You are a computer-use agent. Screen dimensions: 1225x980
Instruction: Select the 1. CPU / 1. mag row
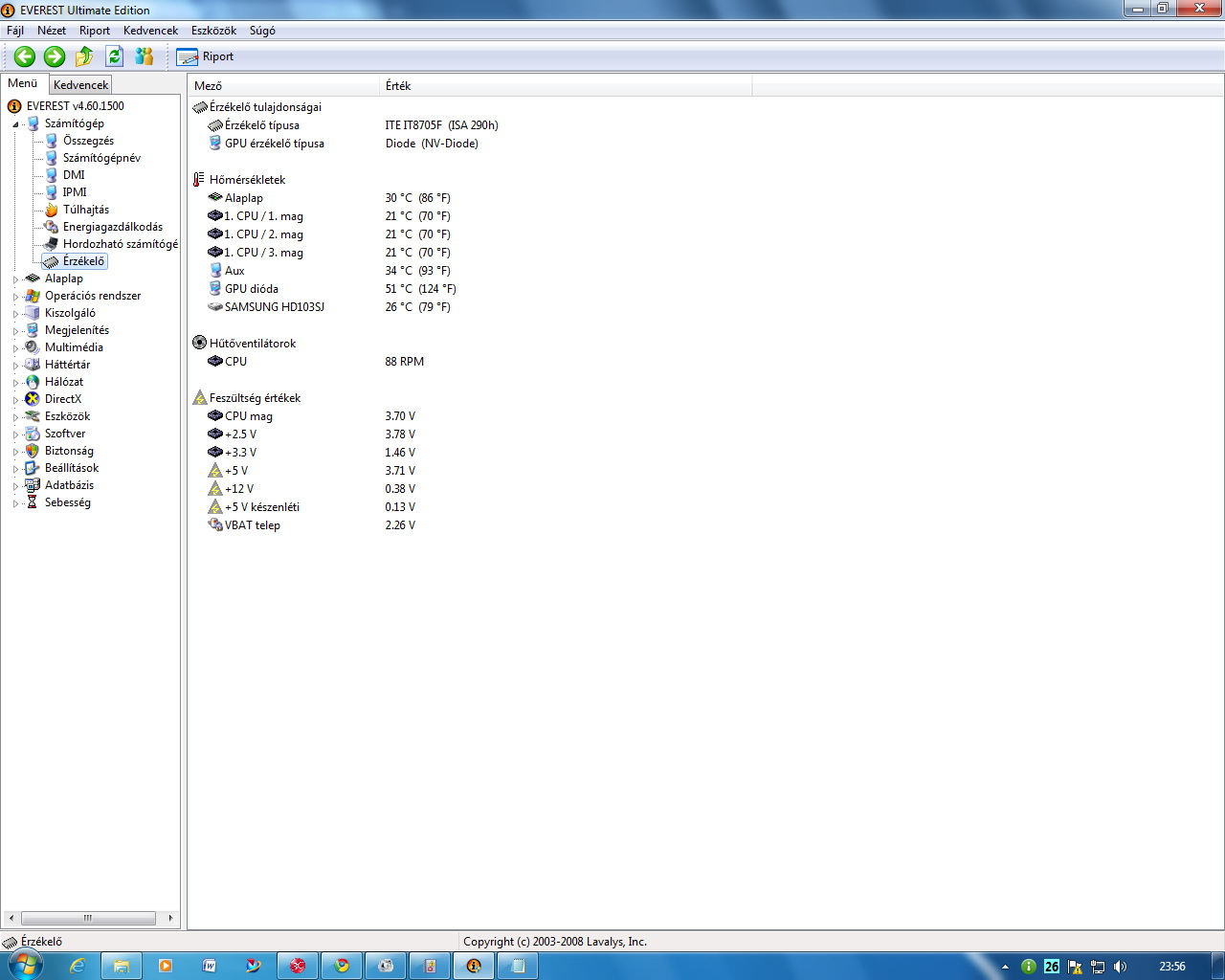coord(469,216)
